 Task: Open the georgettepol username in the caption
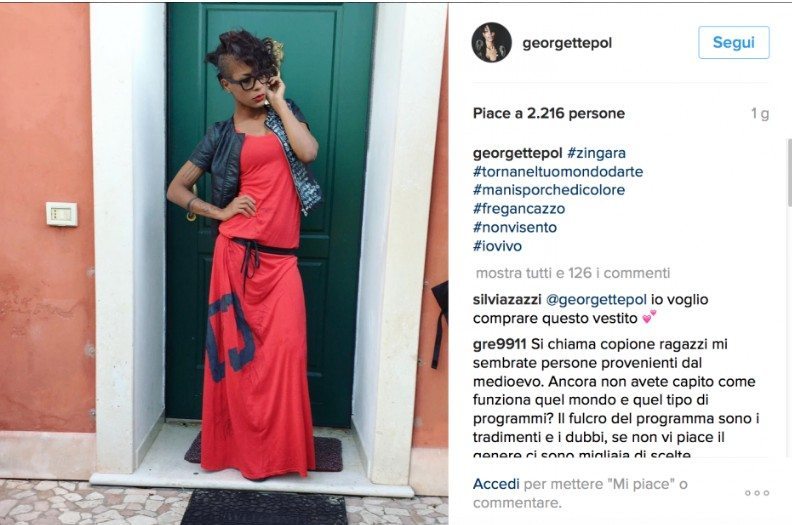point(517,153)
